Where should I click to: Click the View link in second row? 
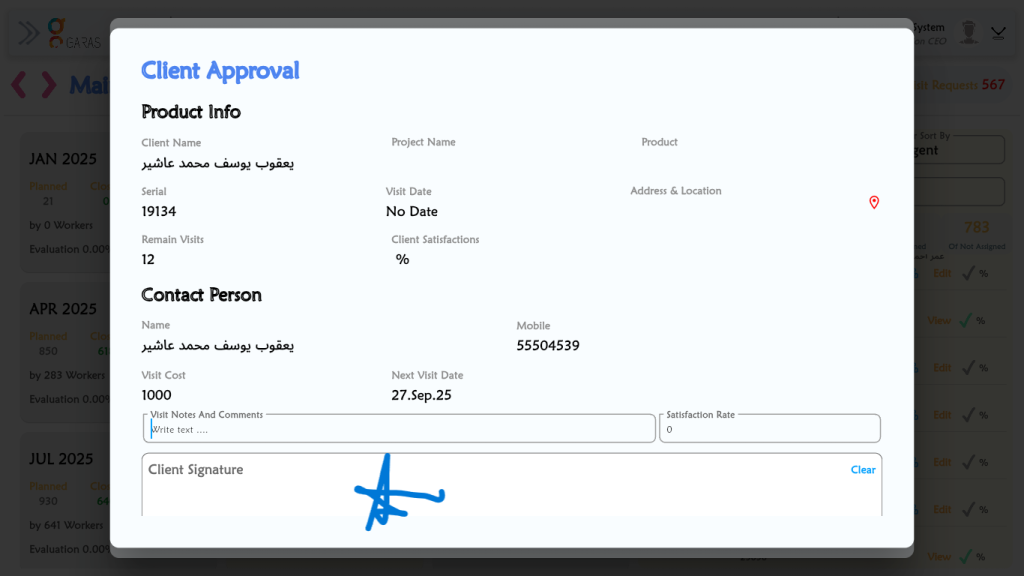click(938, 321)
